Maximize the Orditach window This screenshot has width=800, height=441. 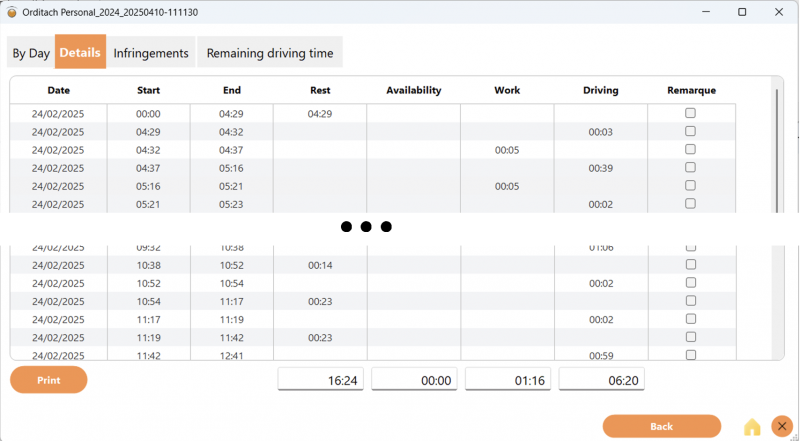(x=742, y=12)
